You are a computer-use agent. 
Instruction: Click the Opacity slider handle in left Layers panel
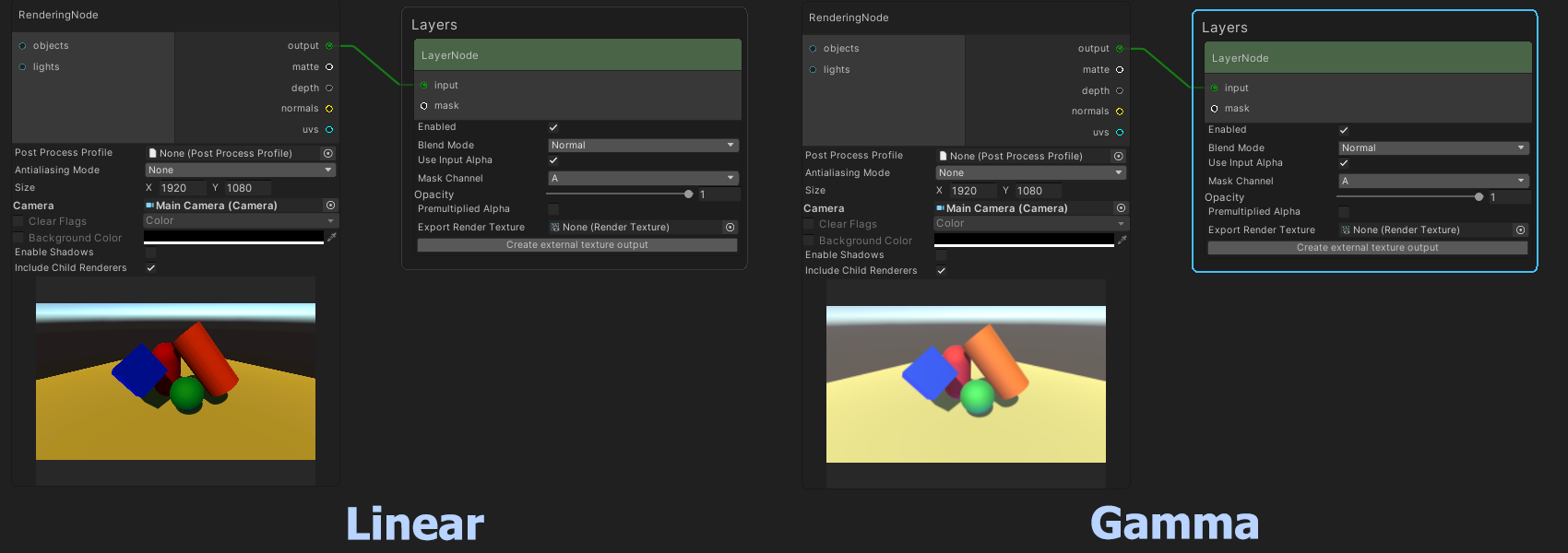point(688,194)
